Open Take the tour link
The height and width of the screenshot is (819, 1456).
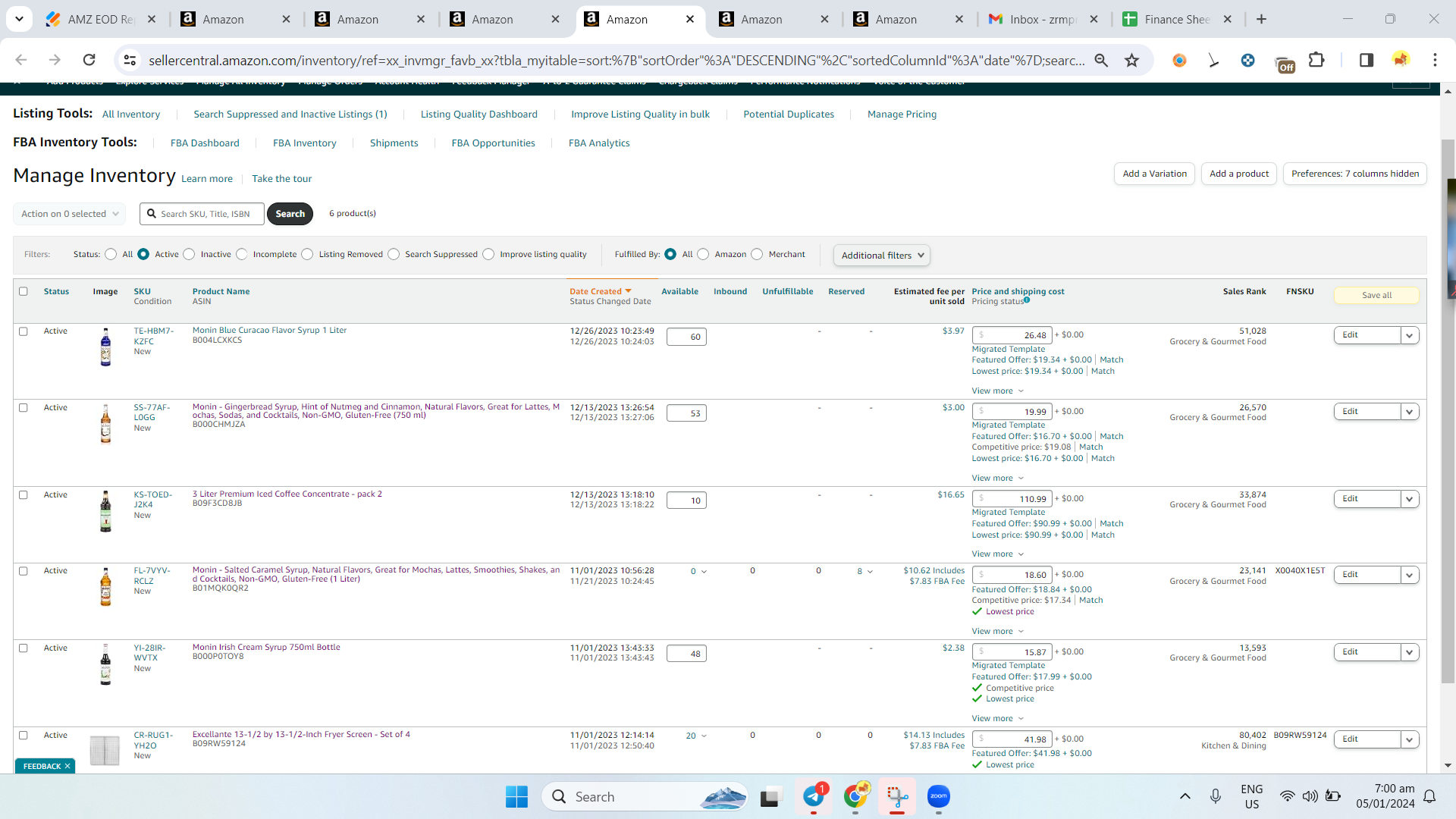tap(282, 179)
